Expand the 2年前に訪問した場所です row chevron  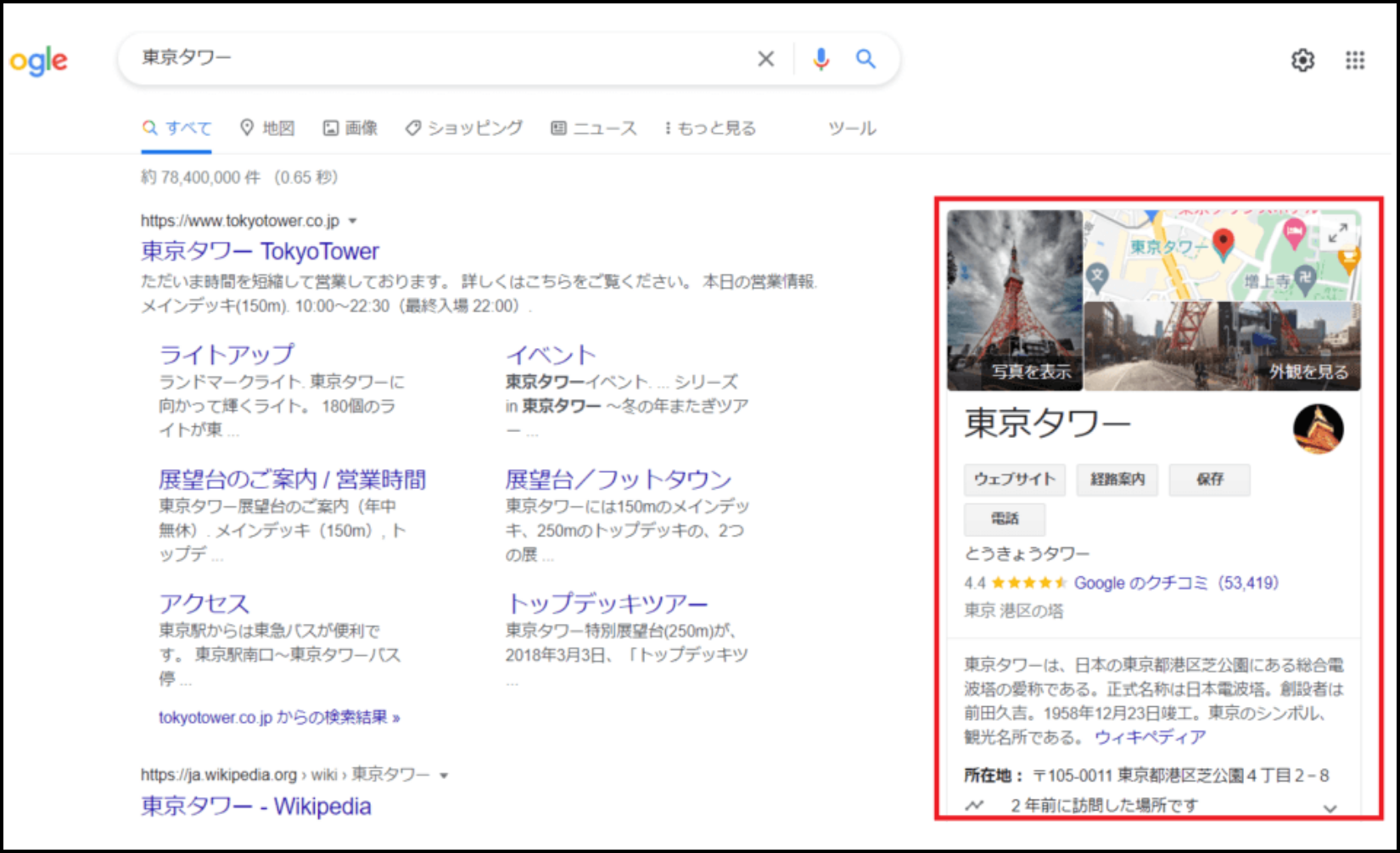1330,808
